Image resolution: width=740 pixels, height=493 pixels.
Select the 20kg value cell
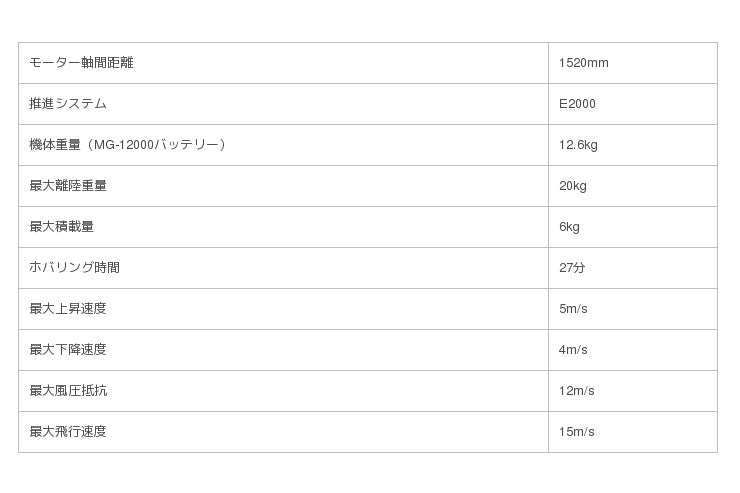573,186
